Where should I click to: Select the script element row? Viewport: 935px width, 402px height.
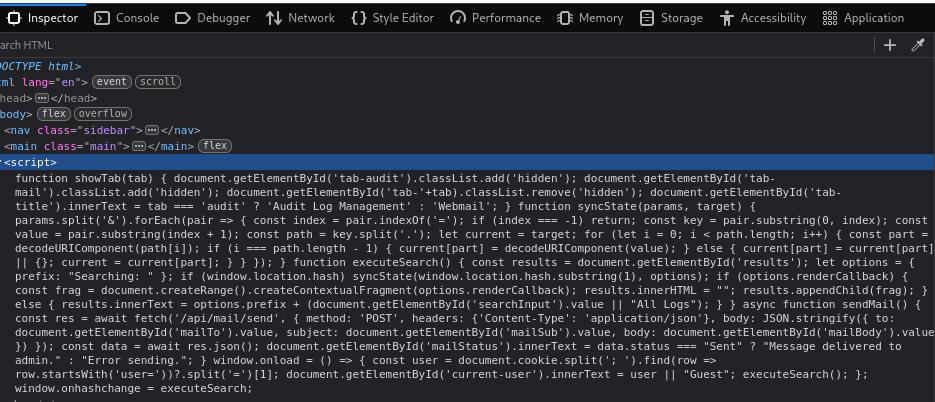(x=468, y=162)
